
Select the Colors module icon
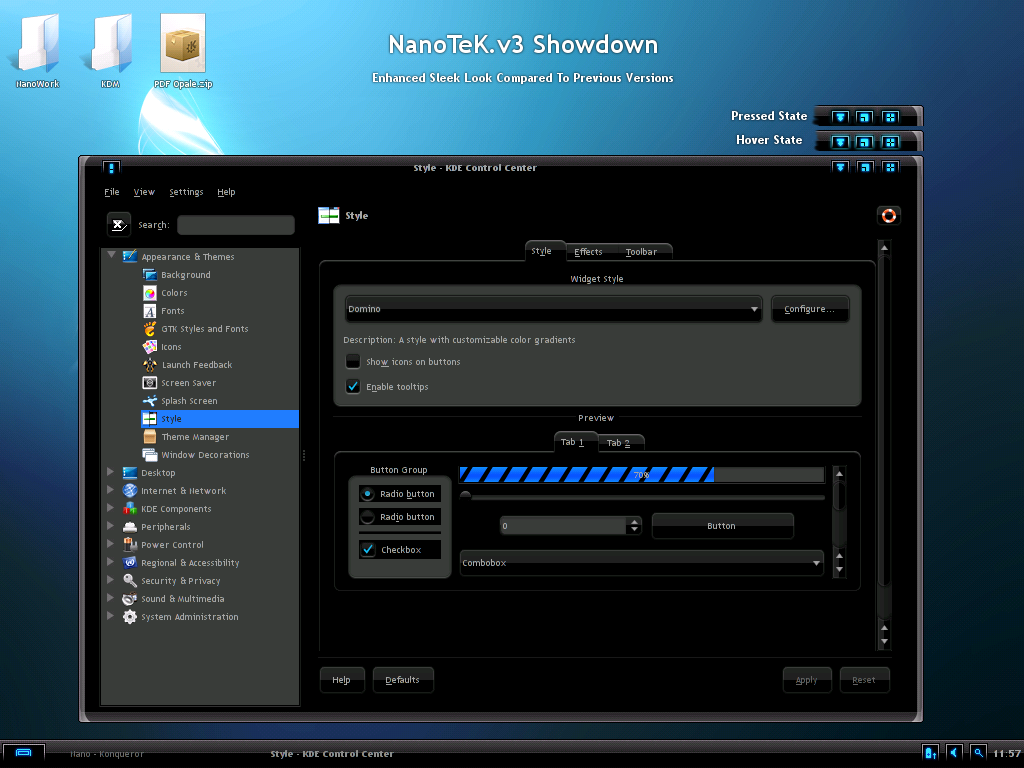click(150, 293)
